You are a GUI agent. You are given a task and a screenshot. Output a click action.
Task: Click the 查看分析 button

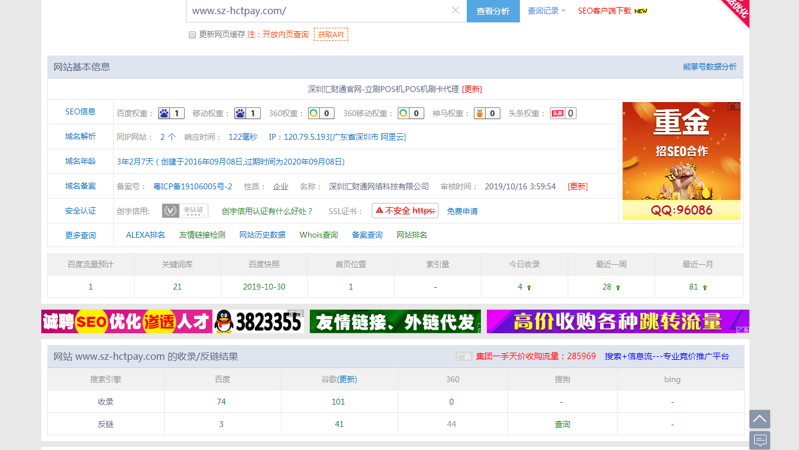click(493, 11)
